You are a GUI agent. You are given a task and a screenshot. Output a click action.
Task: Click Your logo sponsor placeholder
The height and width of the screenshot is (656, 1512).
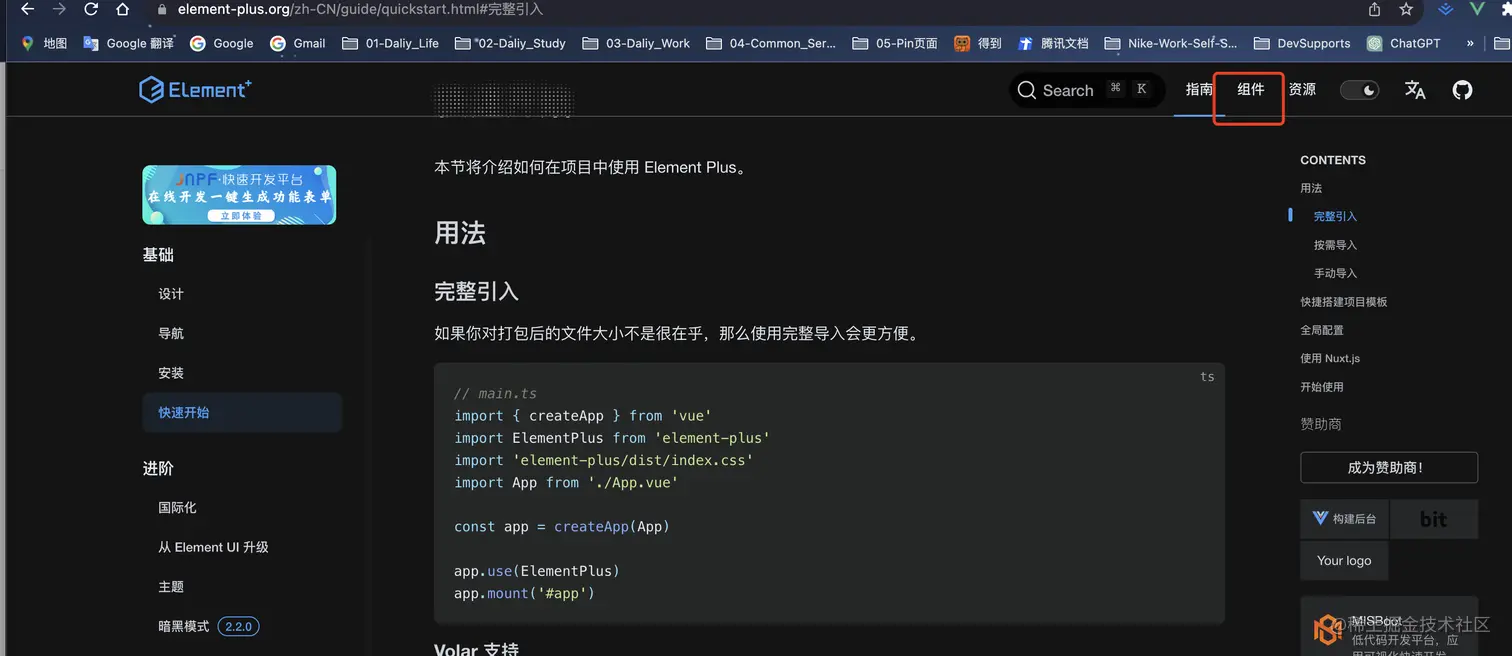(x=1344, y=561)
